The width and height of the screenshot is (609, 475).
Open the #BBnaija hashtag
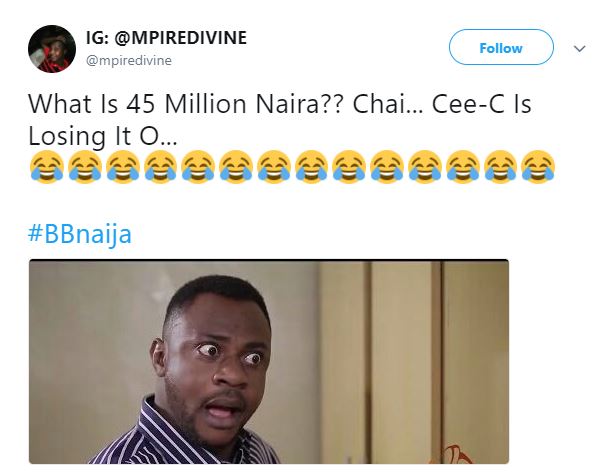(x=80, y=234)
